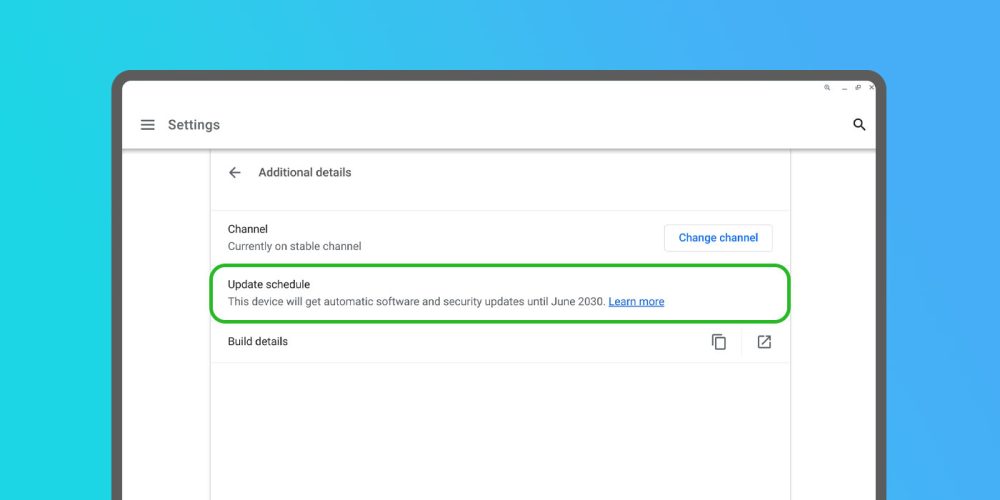
Task: Open the Settings hamburger menu
Action: coord(148,125)
